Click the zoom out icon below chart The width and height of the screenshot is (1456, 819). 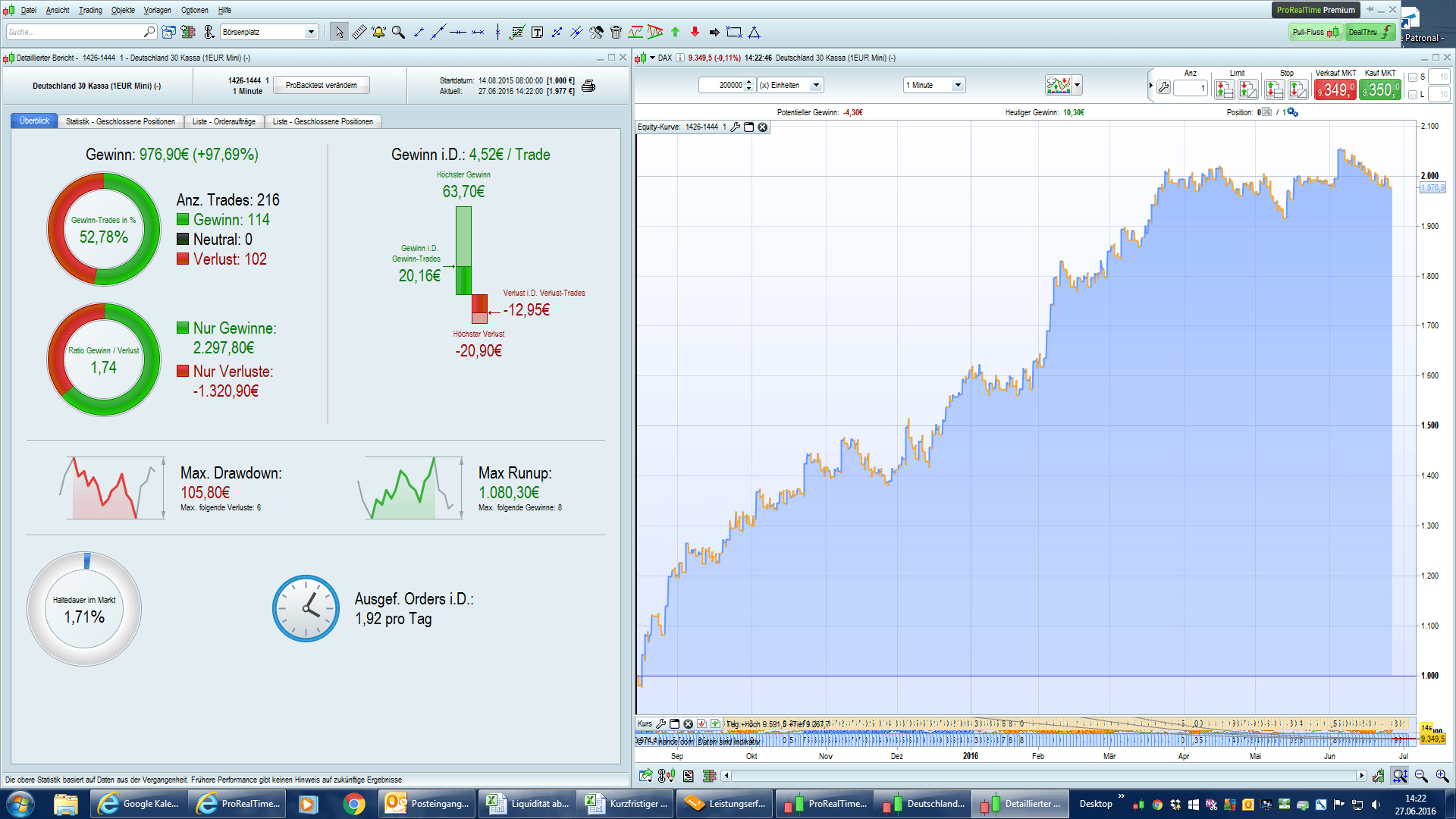(1421, 776)
